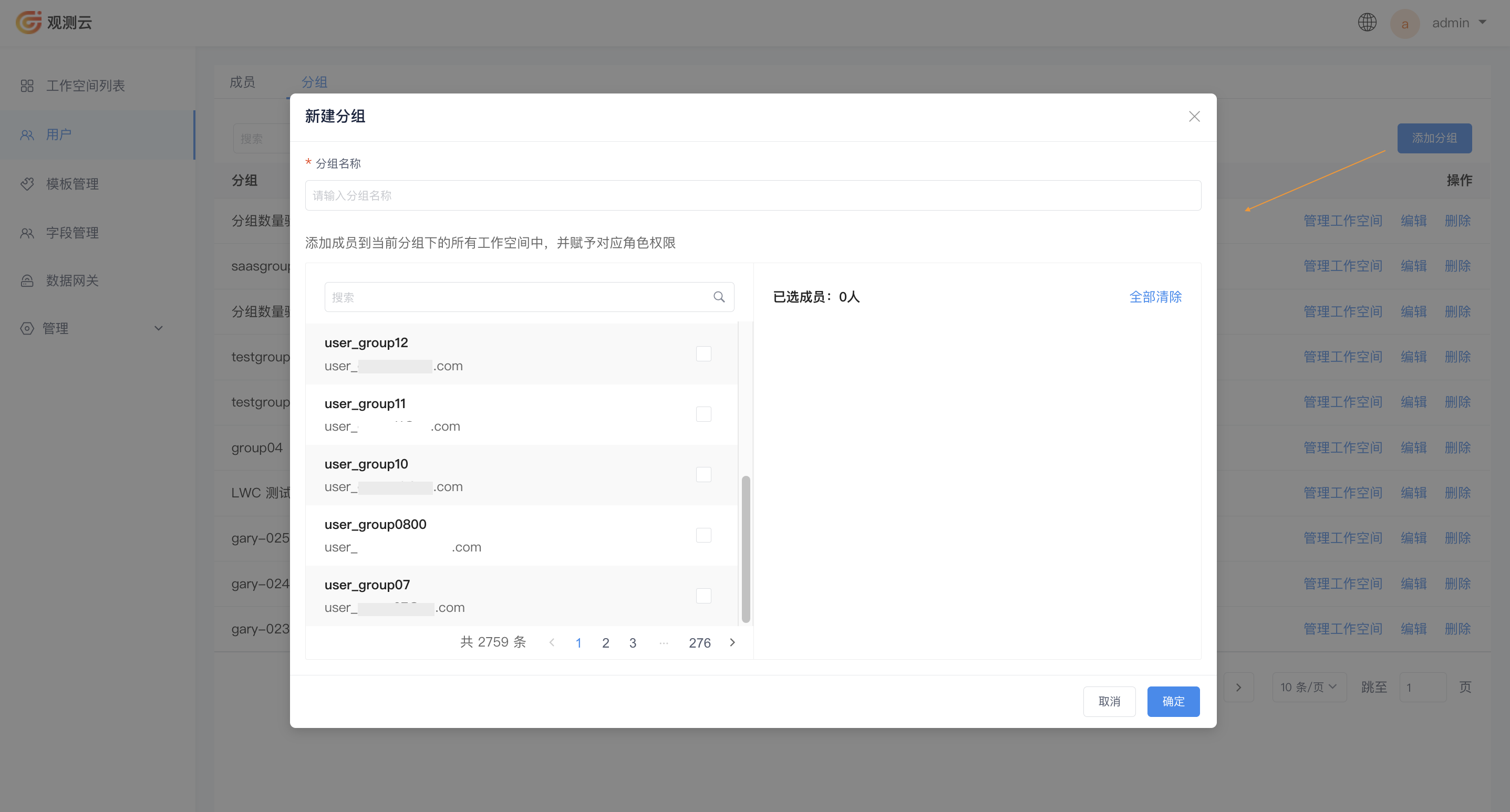1510x812 pixels.
Task: Check the user_group11 checkbox
Action: click(704, 414)
